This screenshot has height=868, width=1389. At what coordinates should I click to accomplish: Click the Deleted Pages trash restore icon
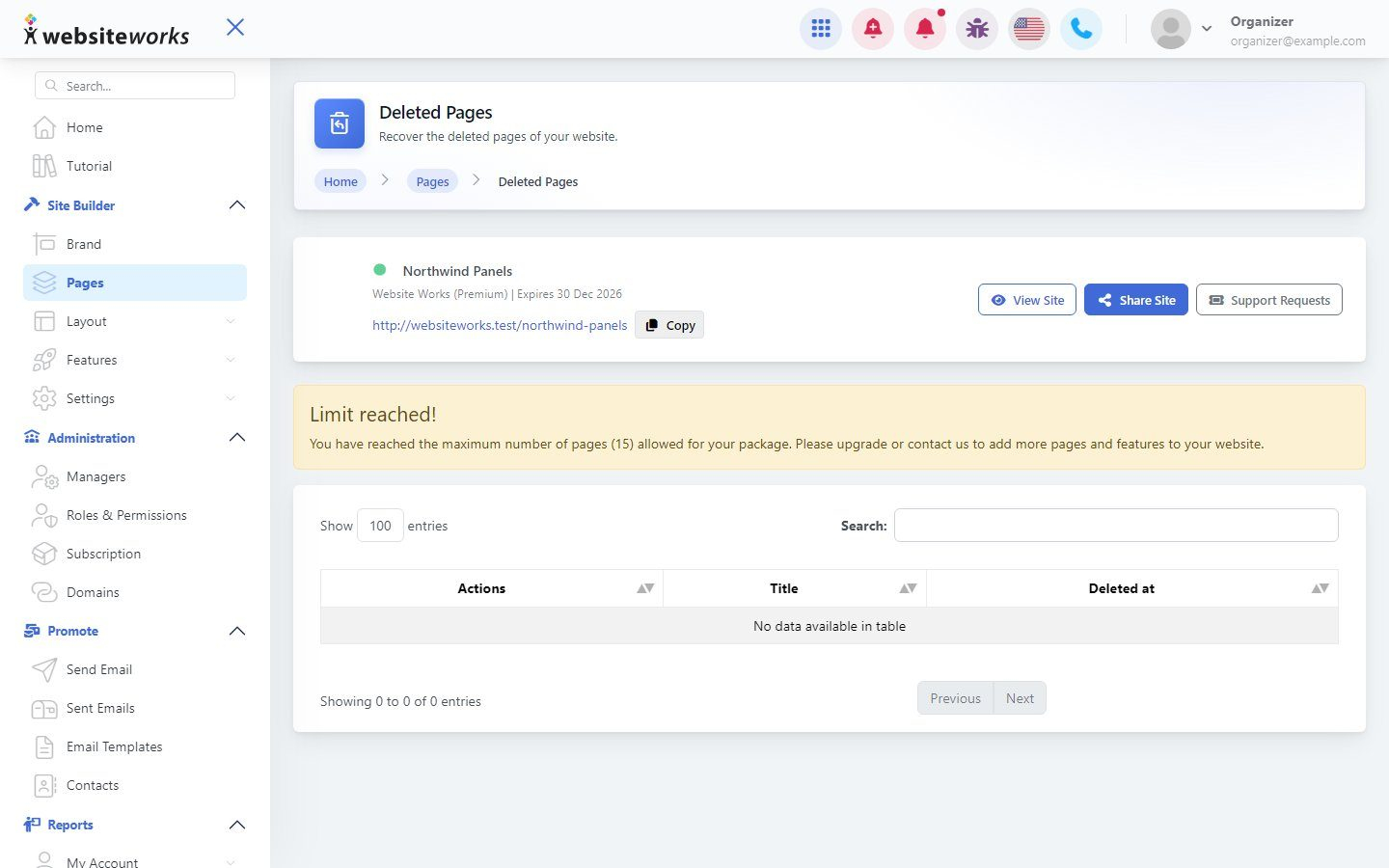point(340,123)
